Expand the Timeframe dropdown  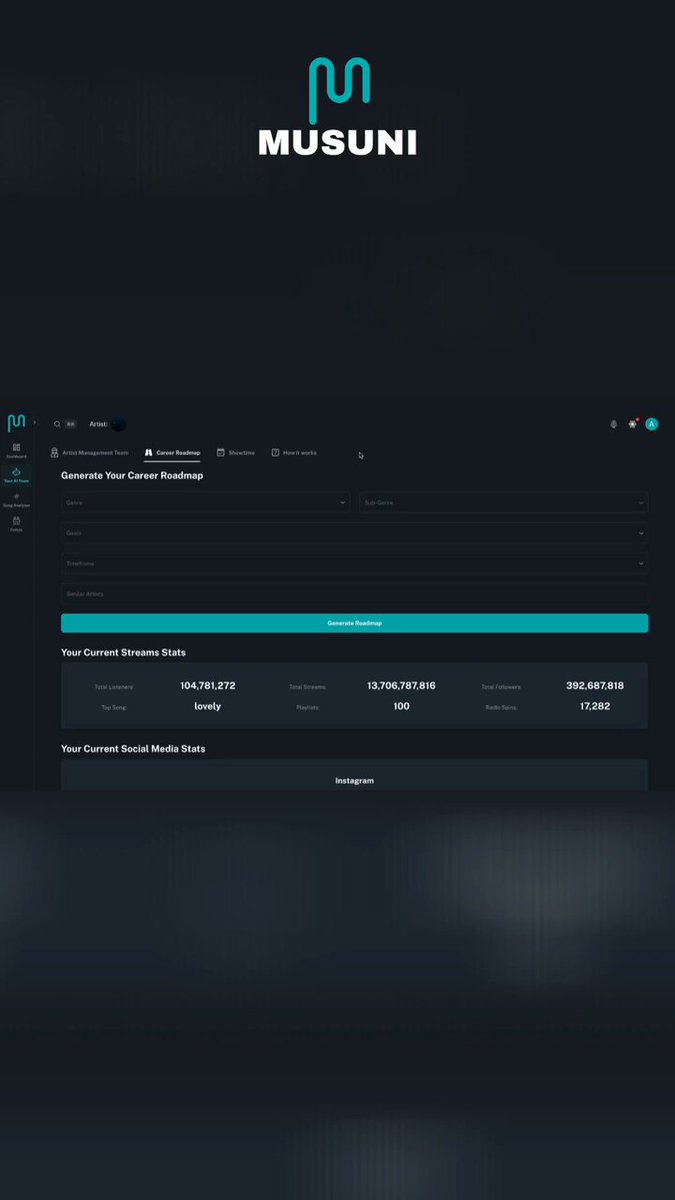(x=354, y=563)
